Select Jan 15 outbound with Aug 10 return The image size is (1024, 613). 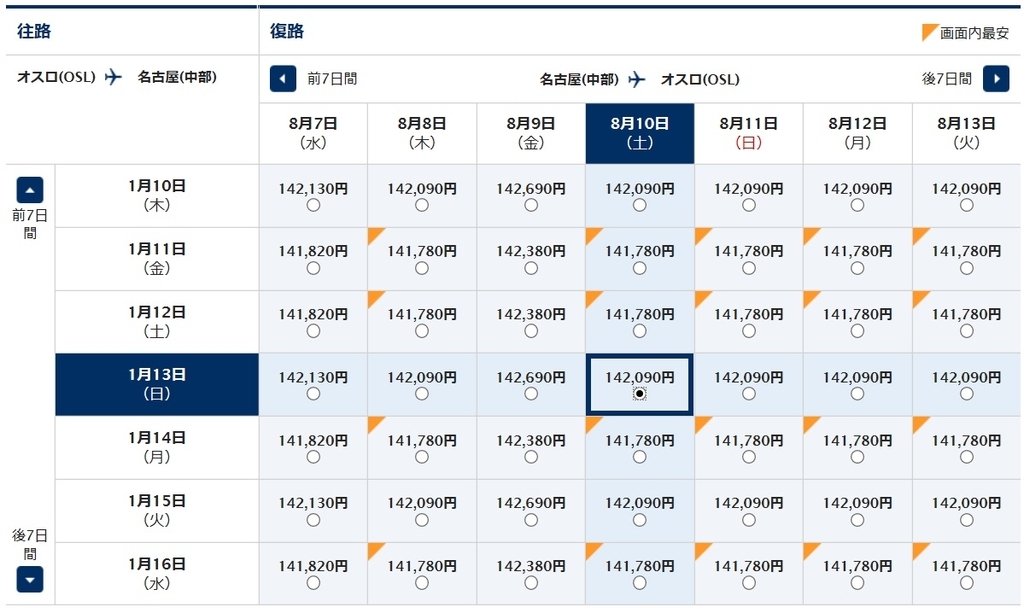click(639, 520)
